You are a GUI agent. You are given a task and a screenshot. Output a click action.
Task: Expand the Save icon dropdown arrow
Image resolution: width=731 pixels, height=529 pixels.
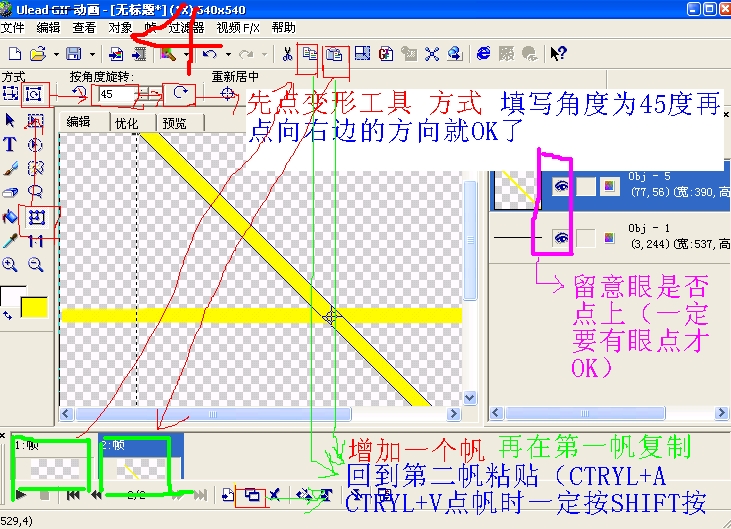click(93, 53)
